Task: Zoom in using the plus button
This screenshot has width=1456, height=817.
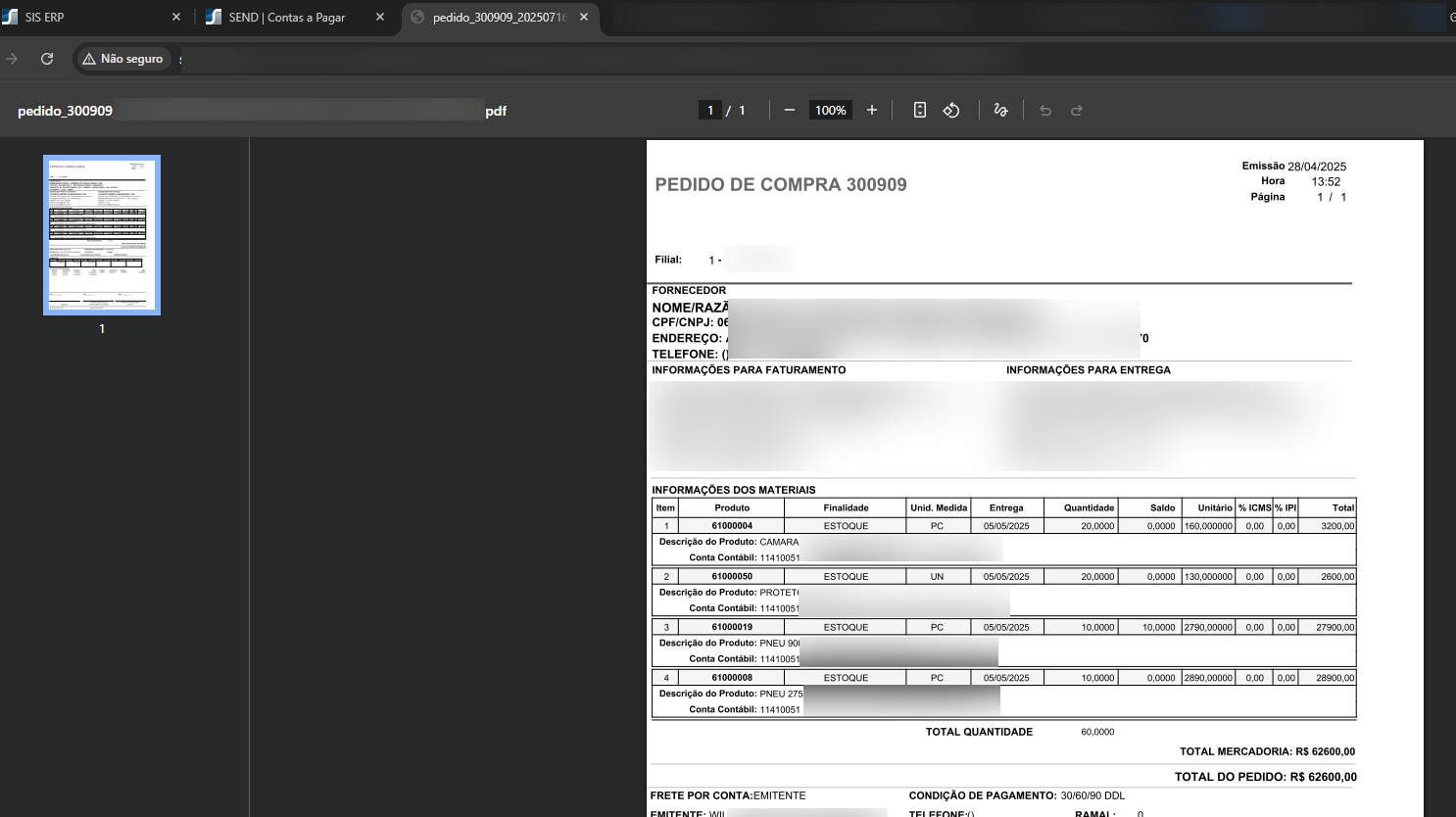Action: (x=872, y=111)
